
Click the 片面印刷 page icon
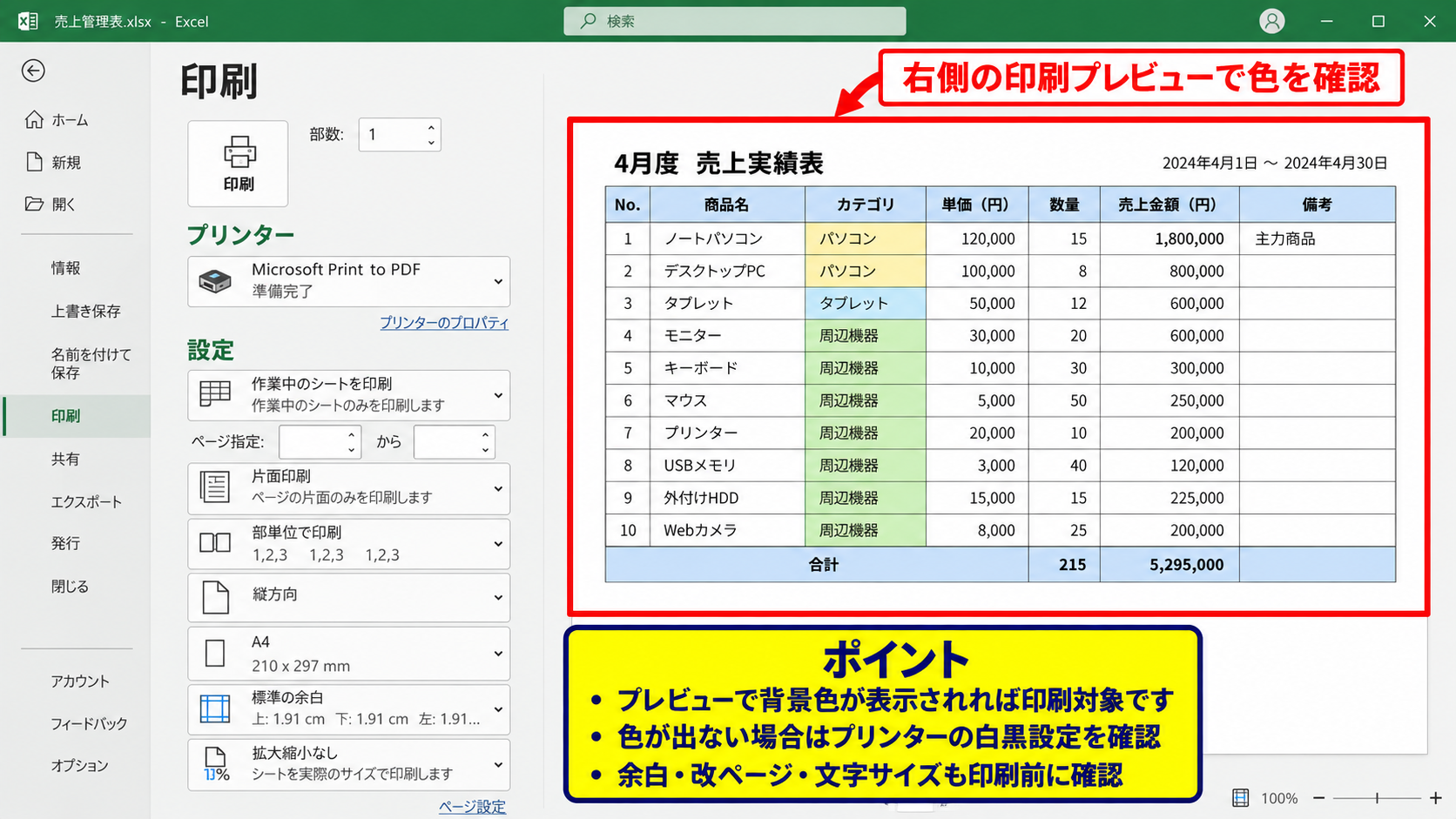[x=215, y=487]
